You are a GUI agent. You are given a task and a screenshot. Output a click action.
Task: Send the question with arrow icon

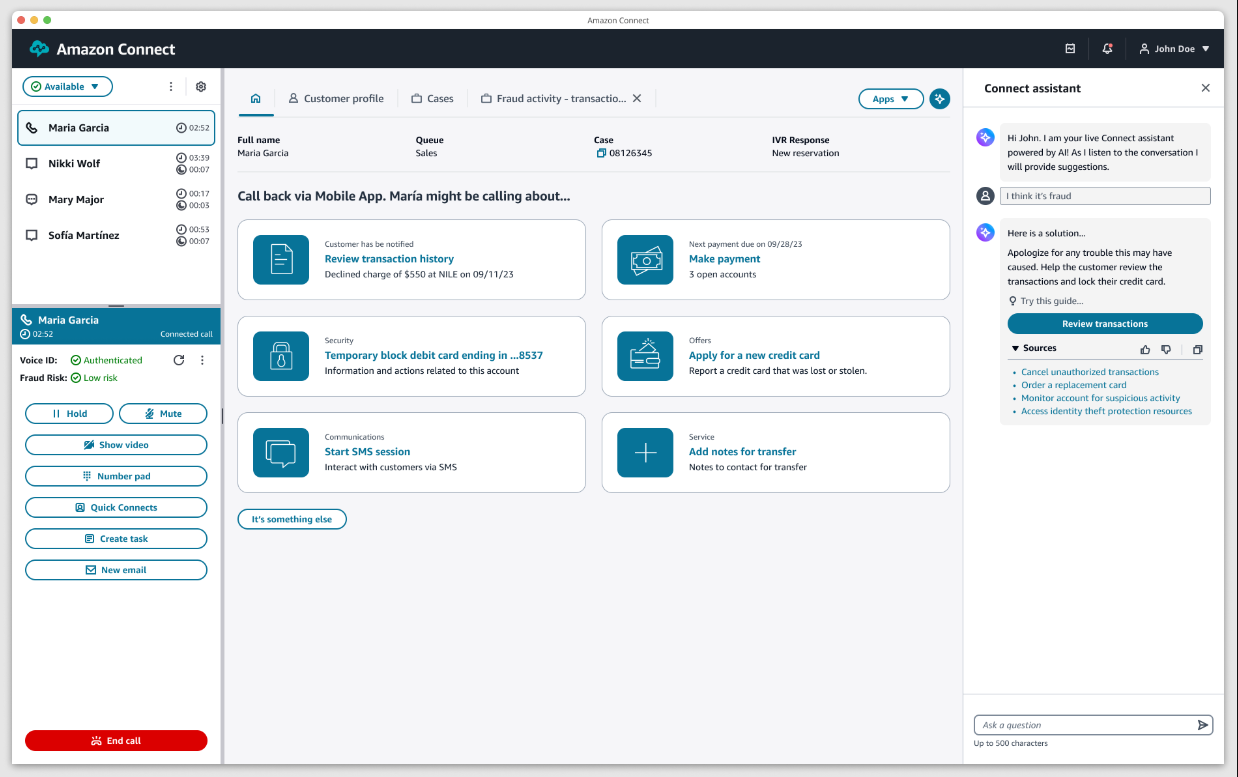[x=1203, y=725]
